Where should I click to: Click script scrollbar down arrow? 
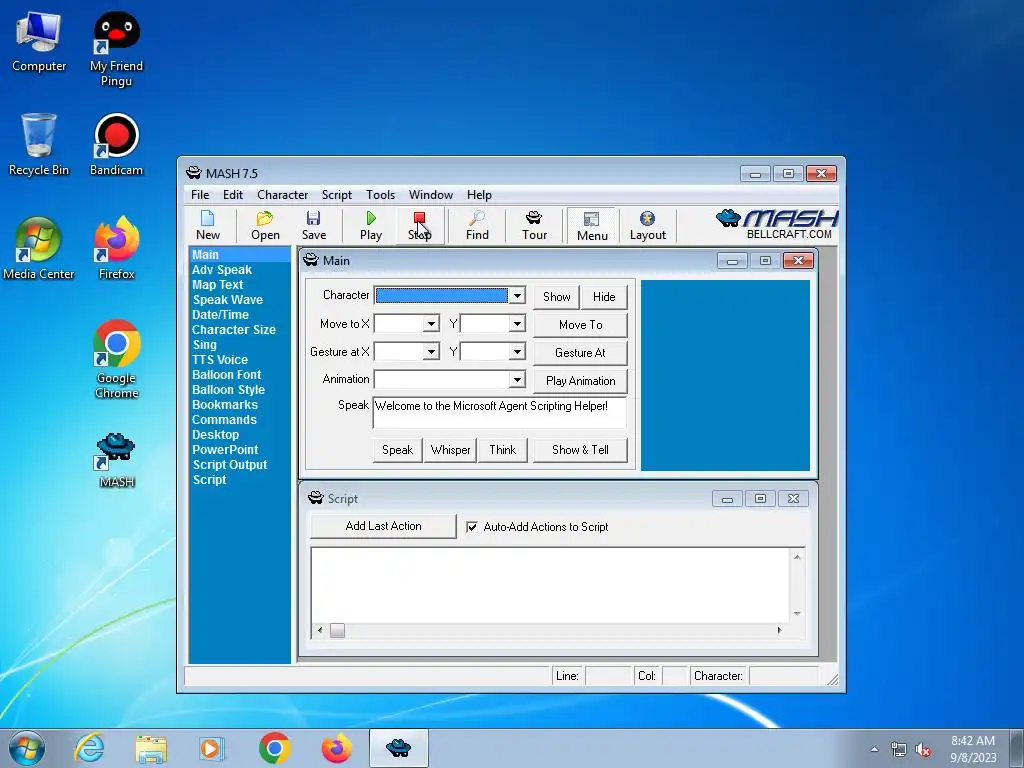797,614
